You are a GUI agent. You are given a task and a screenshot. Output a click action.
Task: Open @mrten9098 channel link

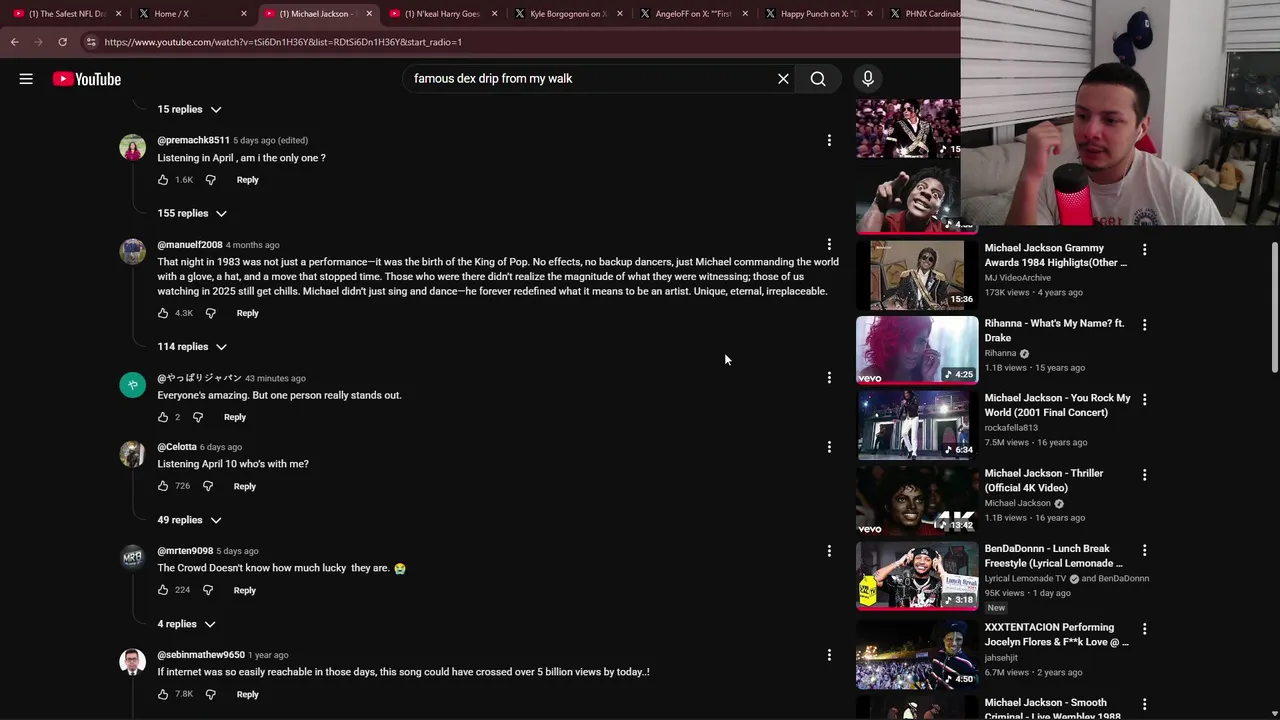click(185, 551)
